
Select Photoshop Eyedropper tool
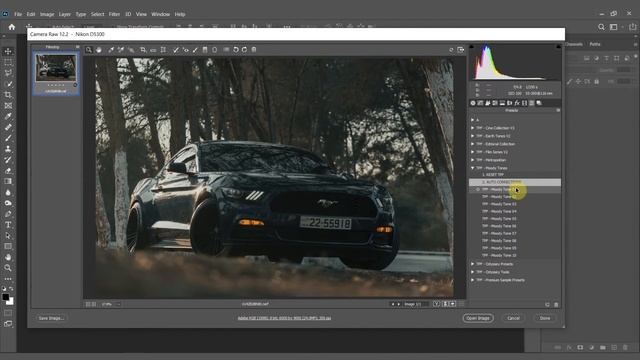tap(8, 116)
